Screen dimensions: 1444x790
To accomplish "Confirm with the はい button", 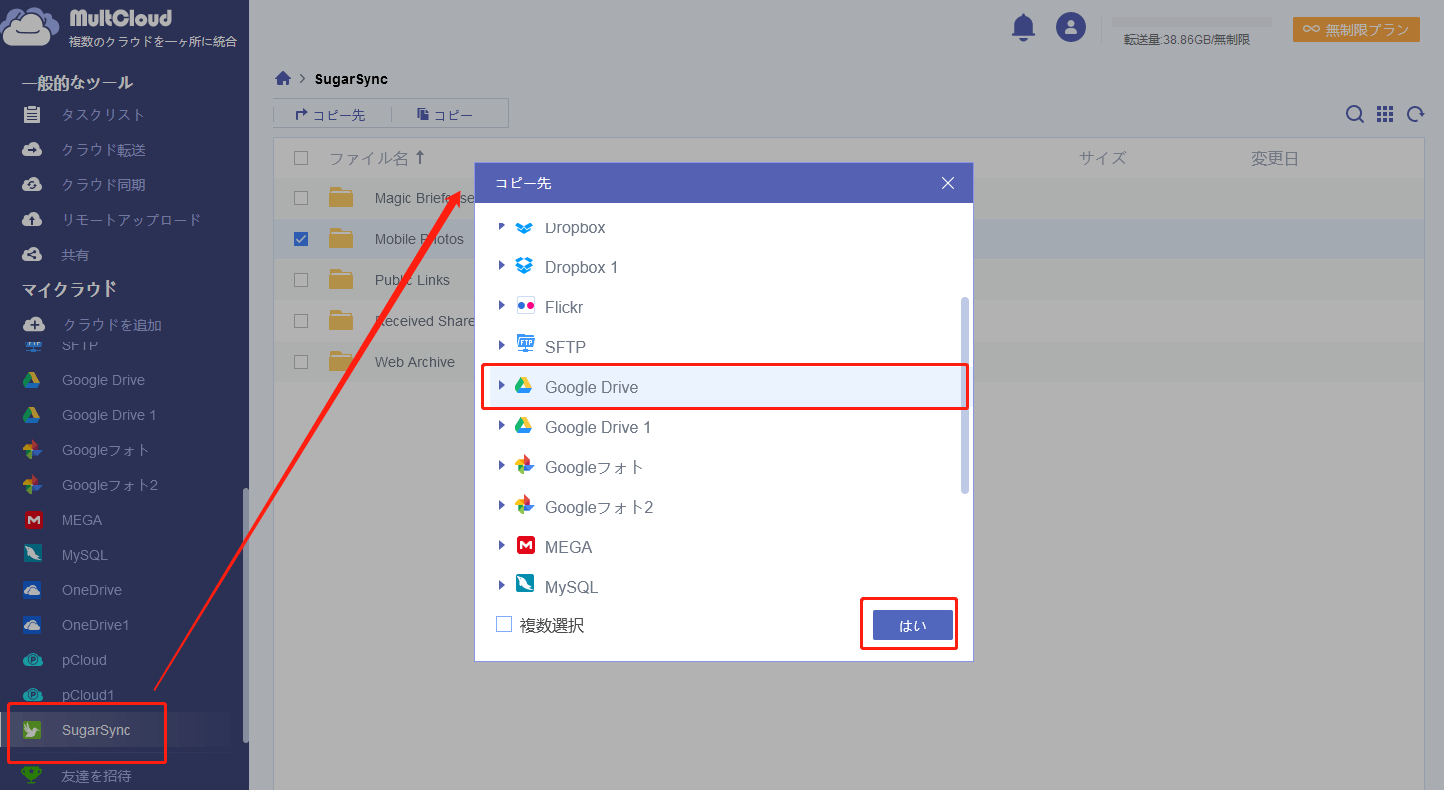I will pos(912,626).
